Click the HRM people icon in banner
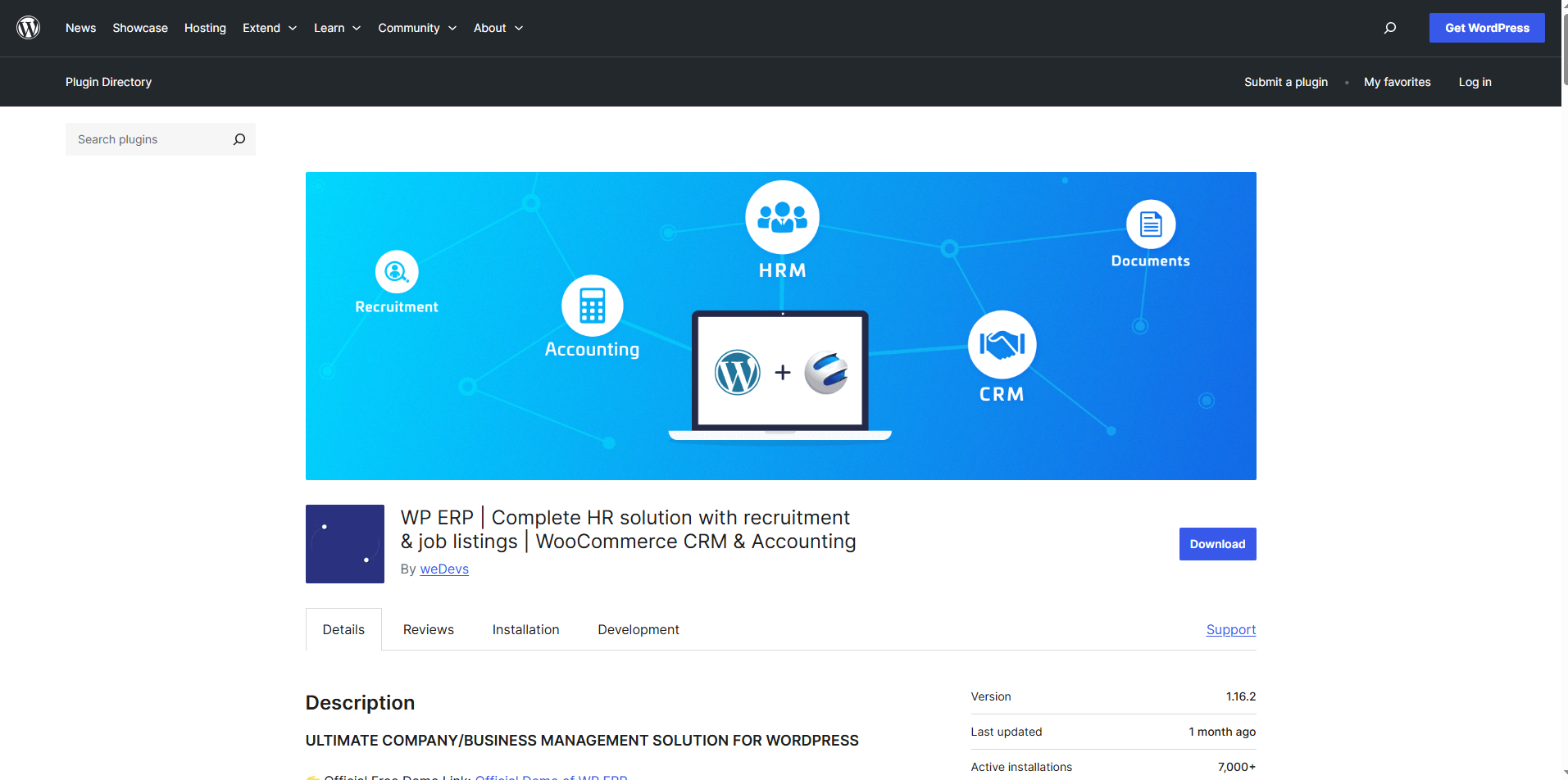The width and height of the screenshot is (1568, 780). 782,217
